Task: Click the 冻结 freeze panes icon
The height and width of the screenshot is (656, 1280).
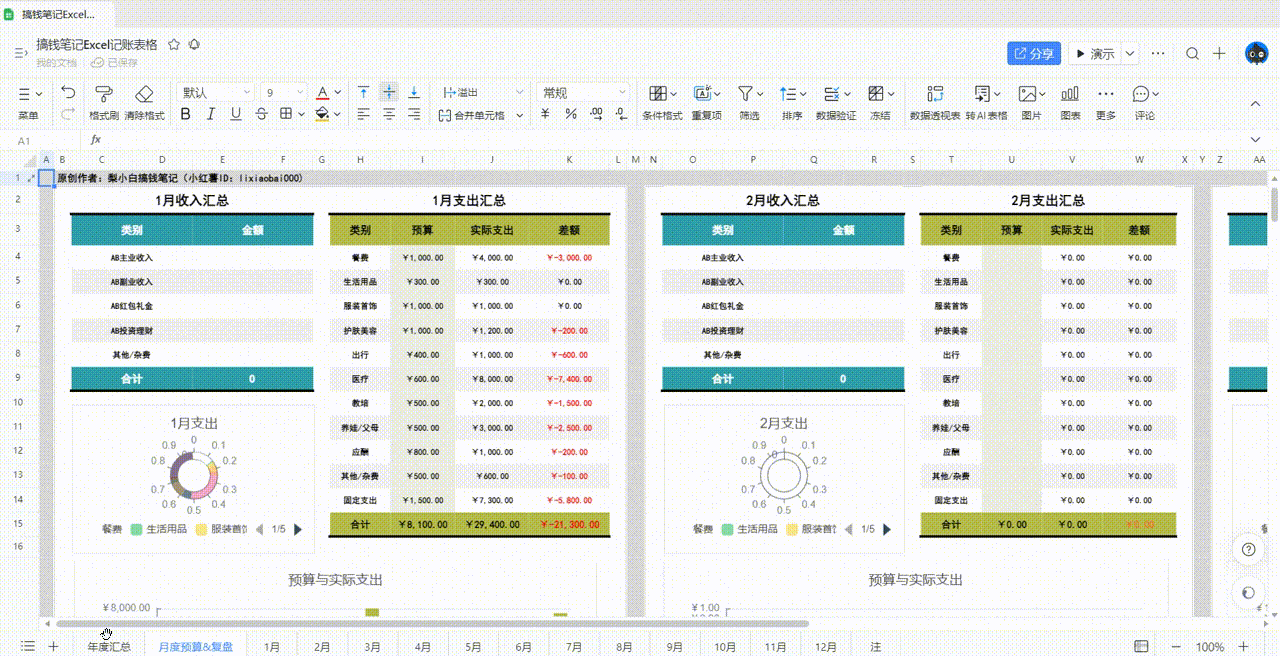Action: (875, 93)
